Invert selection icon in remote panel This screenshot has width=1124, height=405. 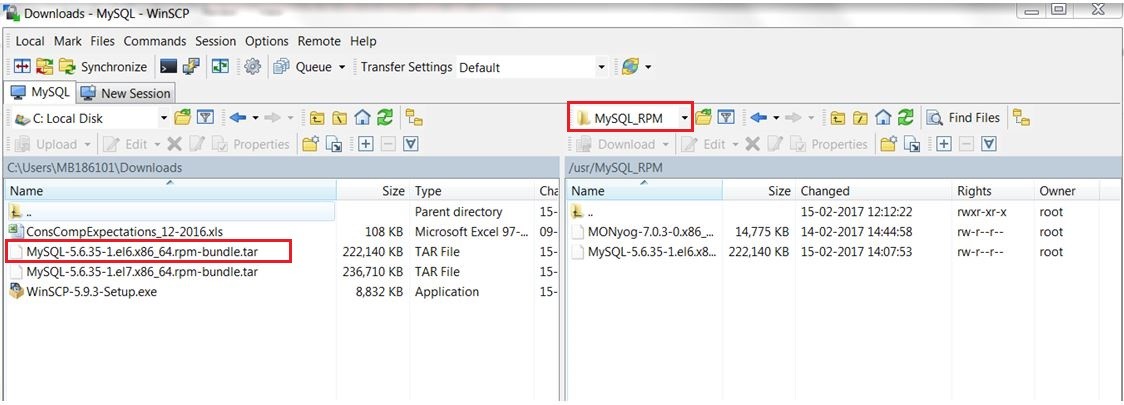[989, 144]
